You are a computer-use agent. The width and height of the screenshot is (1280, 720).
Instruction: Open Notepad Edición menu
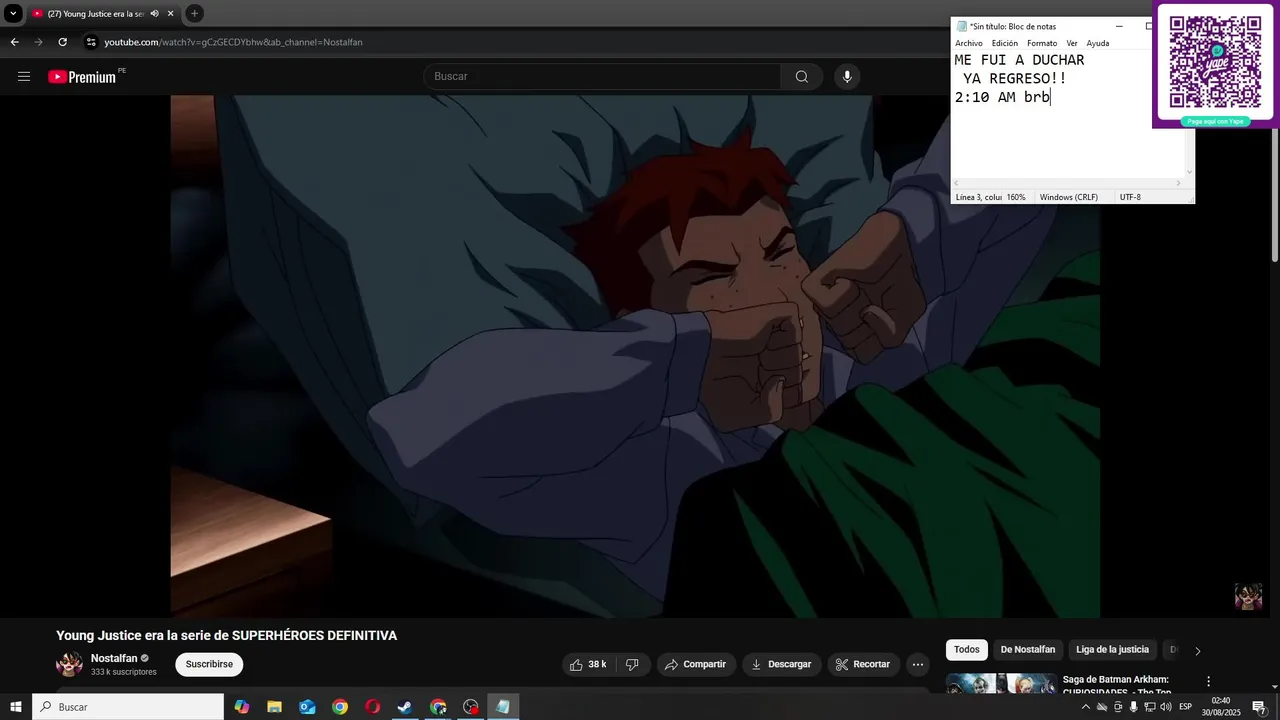1005,43
